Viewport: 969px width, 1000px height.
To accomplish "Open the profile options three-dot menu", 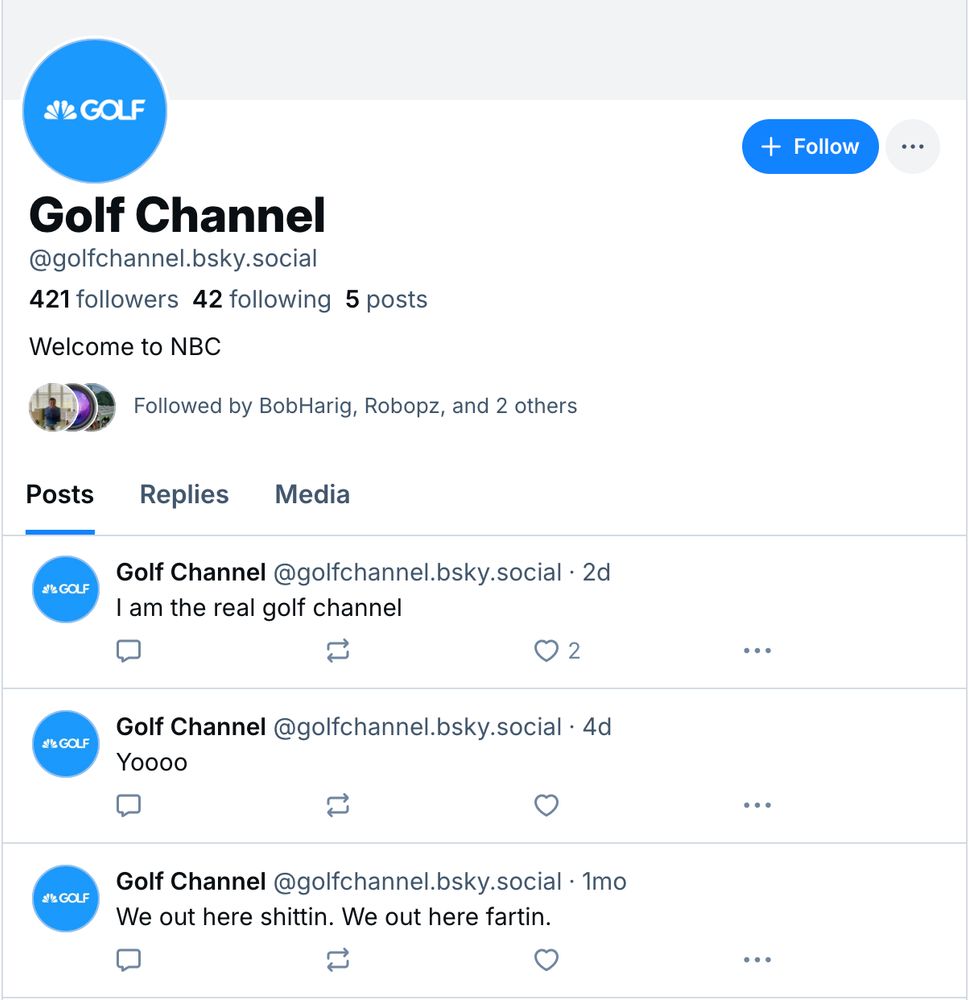I will (912, 147).
